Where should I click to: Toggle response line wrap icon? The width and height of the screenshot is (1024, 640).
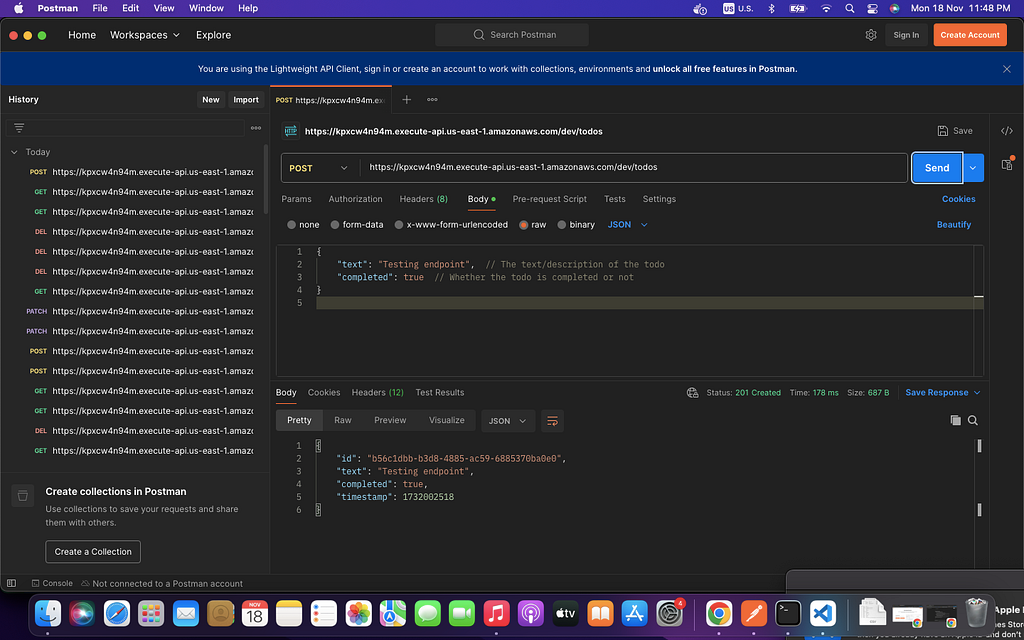(x=552, y=421)
